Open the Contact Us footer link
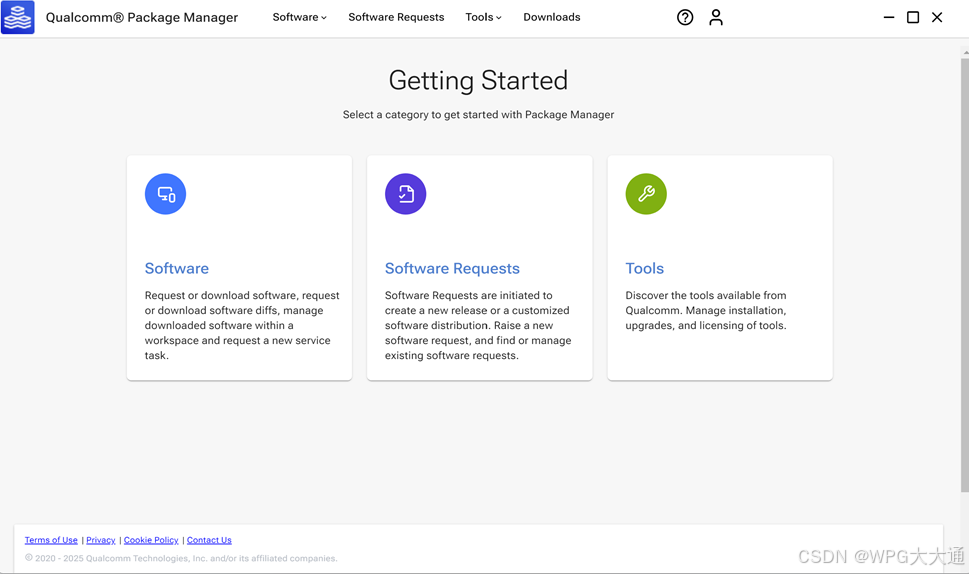This screenshot has height=574, width=969. [x=209, y=540]
